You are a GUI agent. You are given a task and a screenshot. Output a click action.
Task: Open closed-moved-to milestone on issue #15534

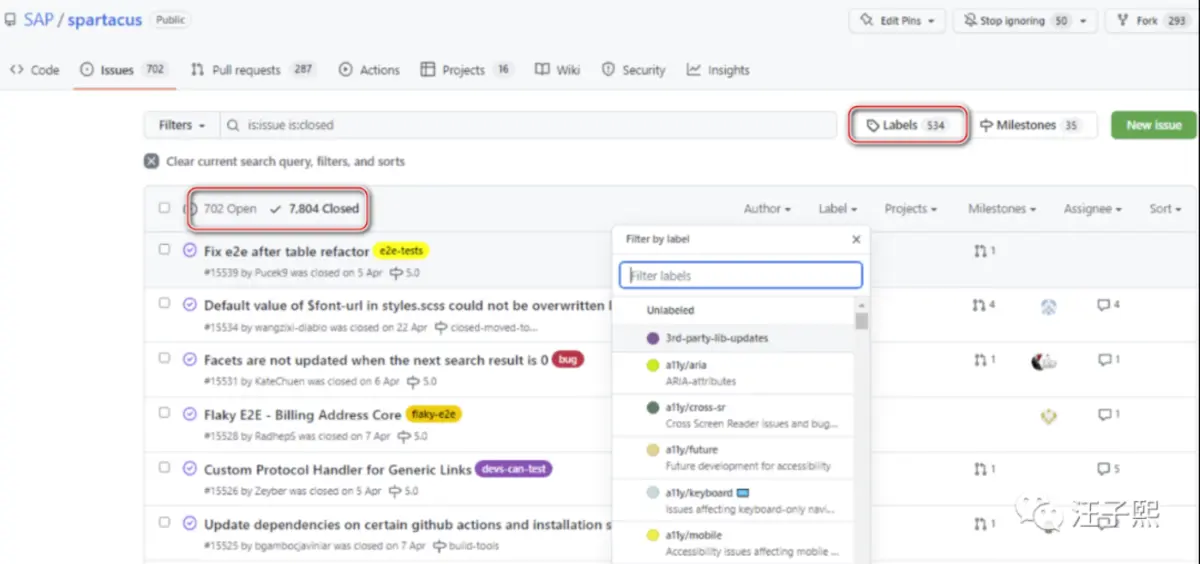pos(485,327)
